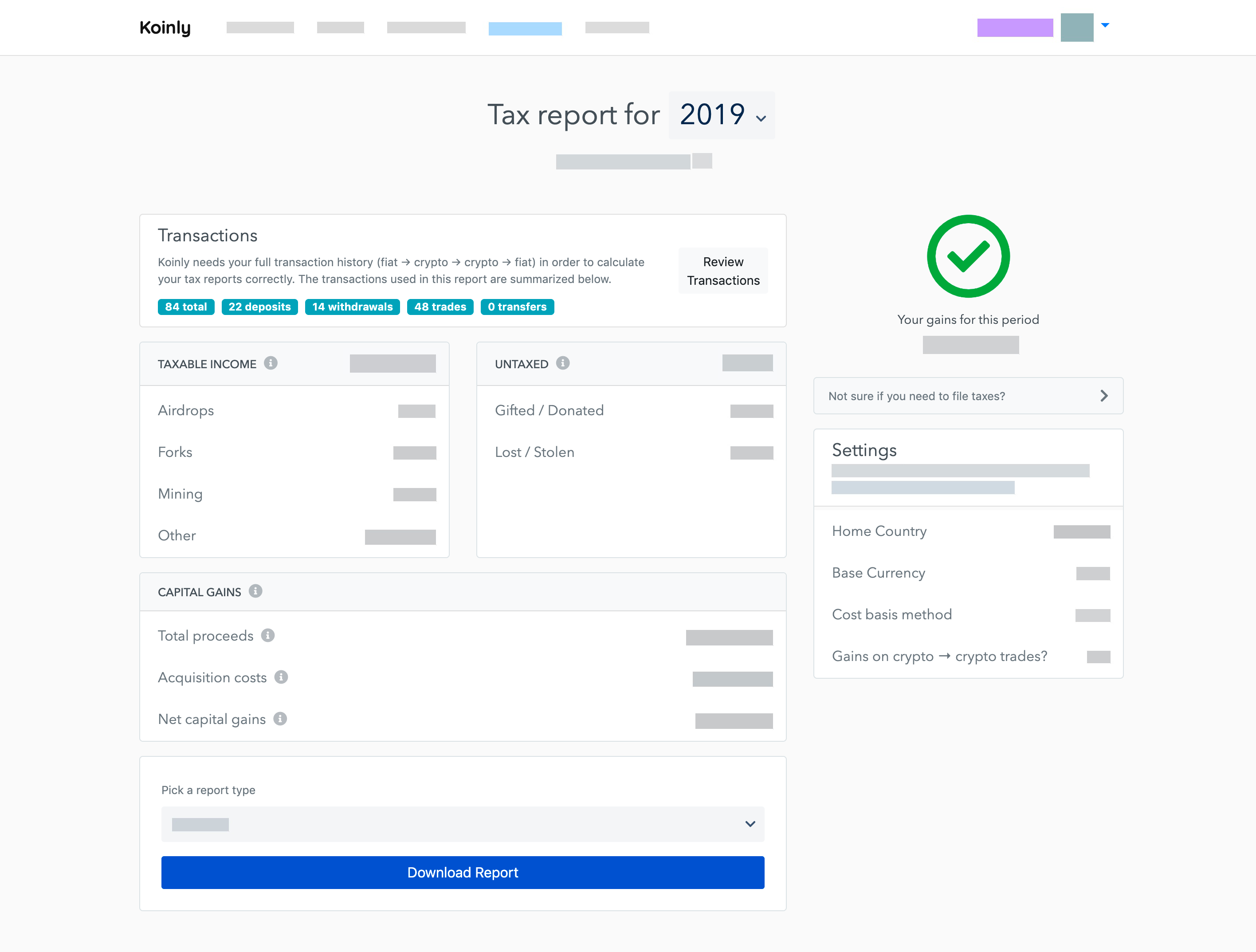Click the Untaxed info icon
Screen dimensions: 1256x952
click(x=563, y=363)
